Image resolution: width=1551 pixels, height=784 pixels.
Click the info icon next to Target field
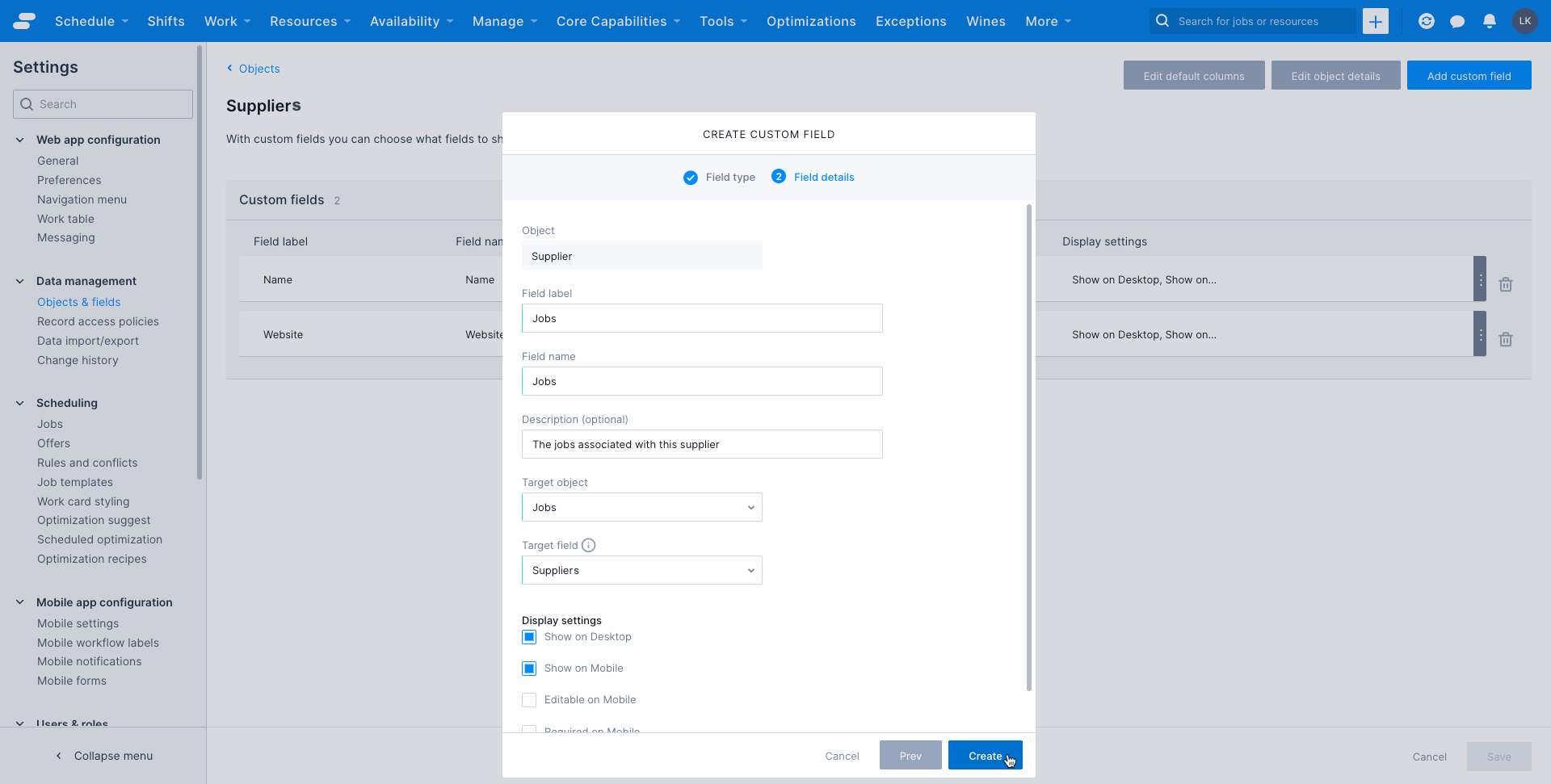[589, 545]
